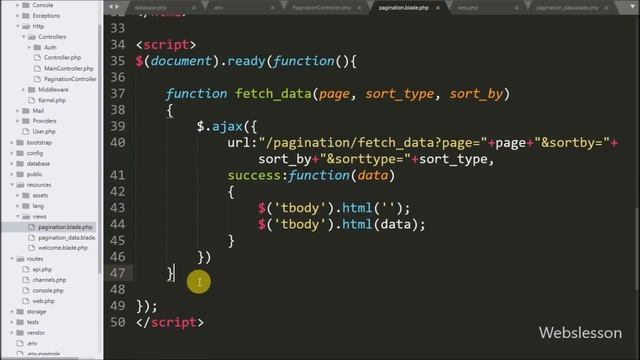The image size is (640, 360).
Task: Click pagination.blade.php file icon in sidebar
Action: pyautogui.click(x=31, y=227)
